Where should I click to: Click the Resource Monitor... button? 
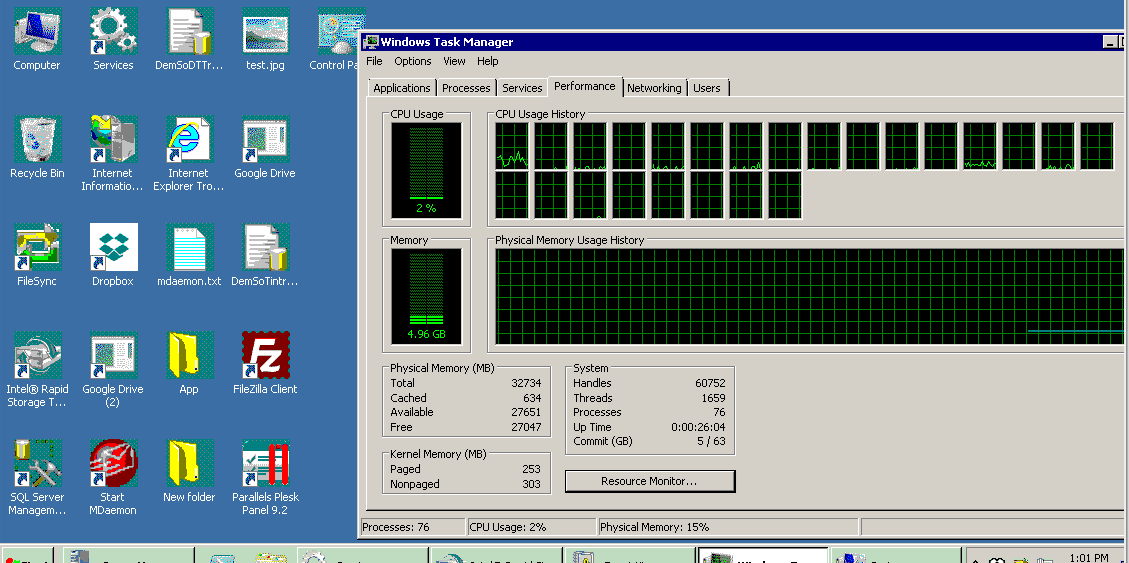(x=649, y=481)
